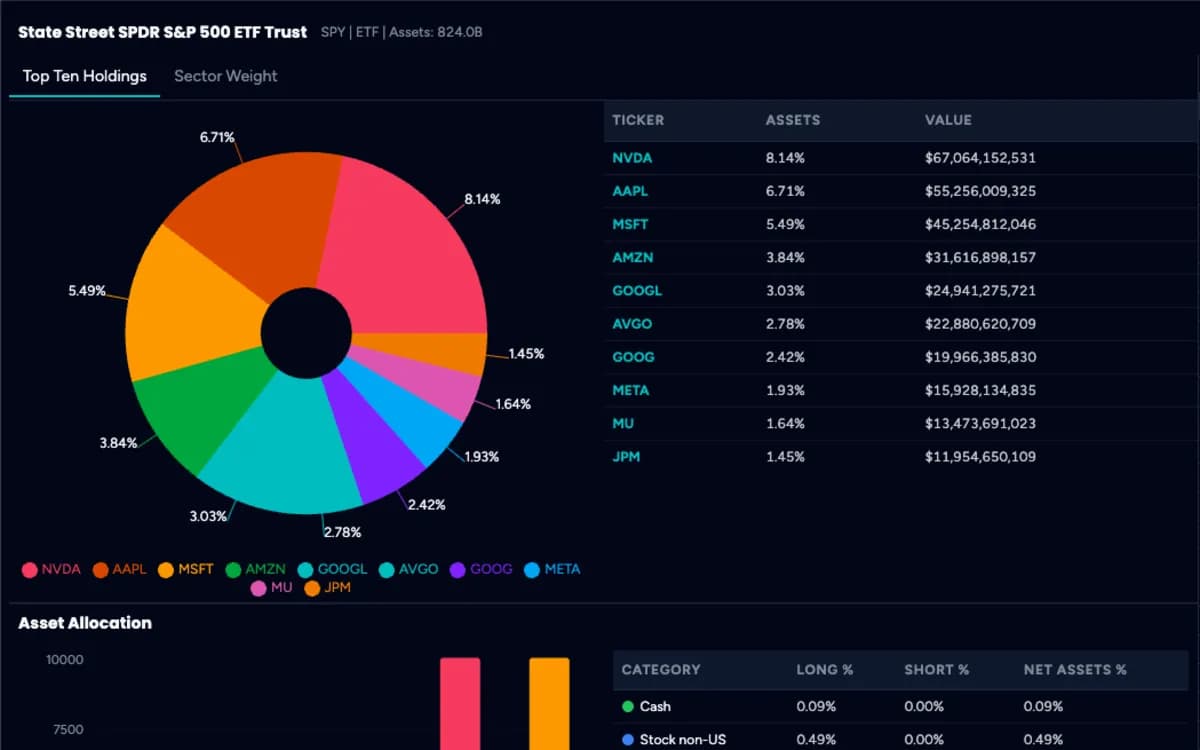Click the orange bar in allocation chart

point(549,703)
